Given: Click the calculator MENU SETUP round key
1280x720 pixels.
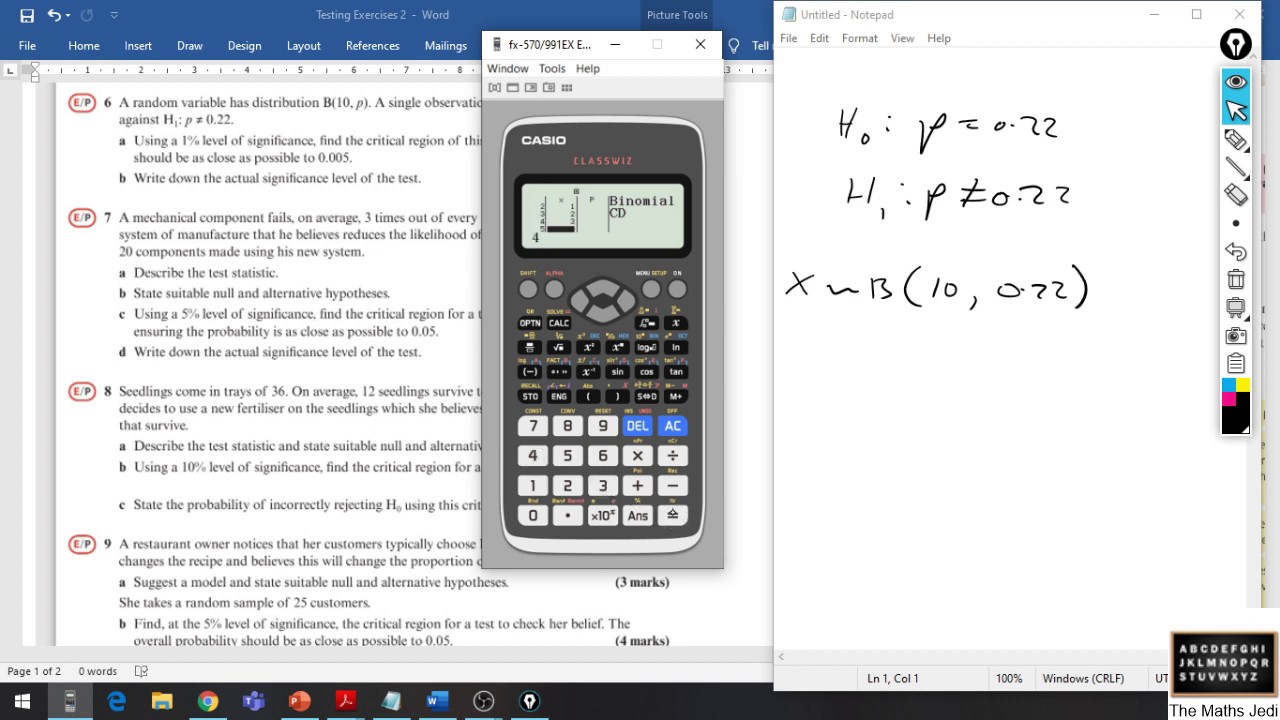Looking at the screenshot, I should pos(651,289).
